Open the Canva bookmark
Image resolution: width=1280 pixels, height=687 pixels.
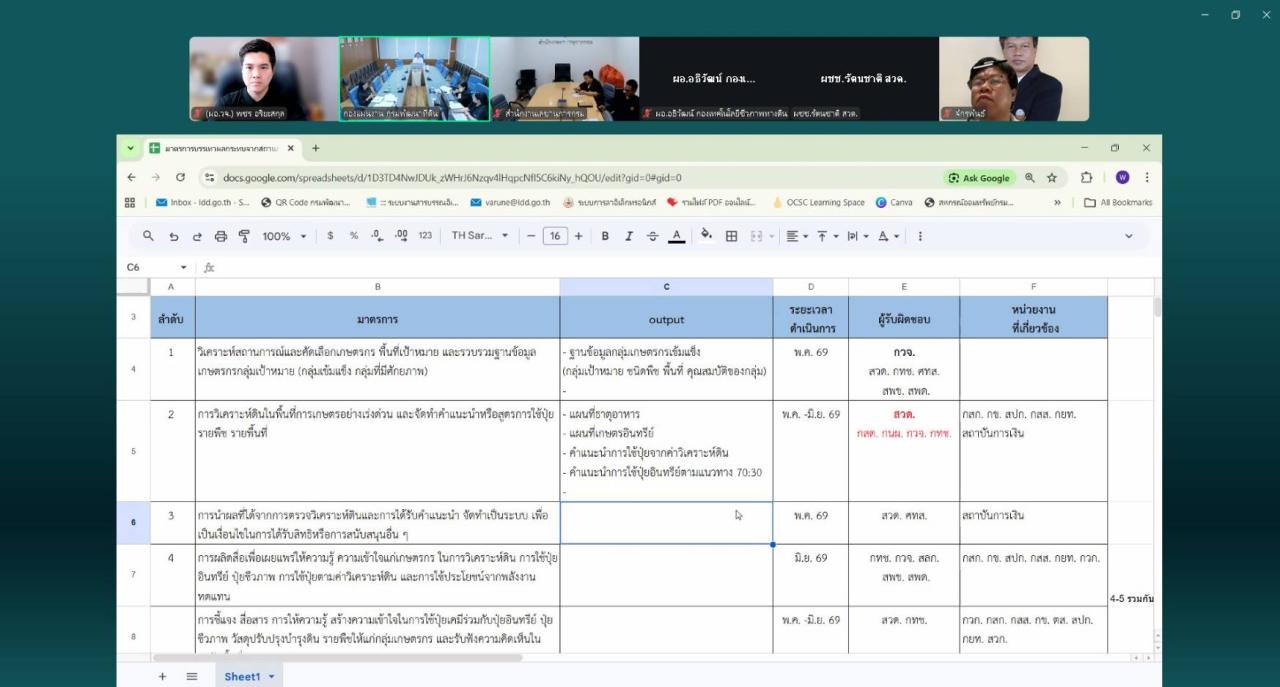[x=894, y=202]
